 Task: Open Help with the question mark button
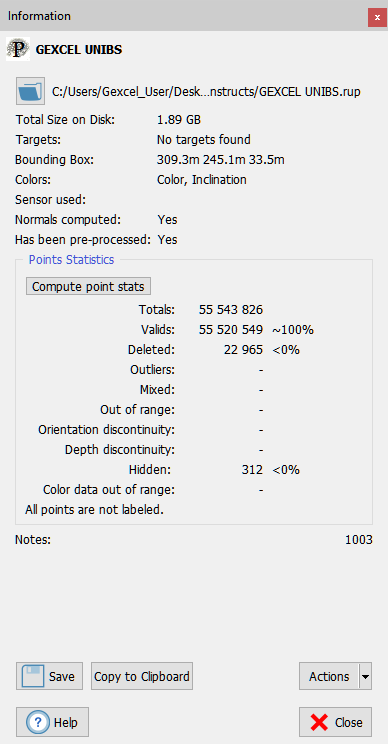[52, 722]
